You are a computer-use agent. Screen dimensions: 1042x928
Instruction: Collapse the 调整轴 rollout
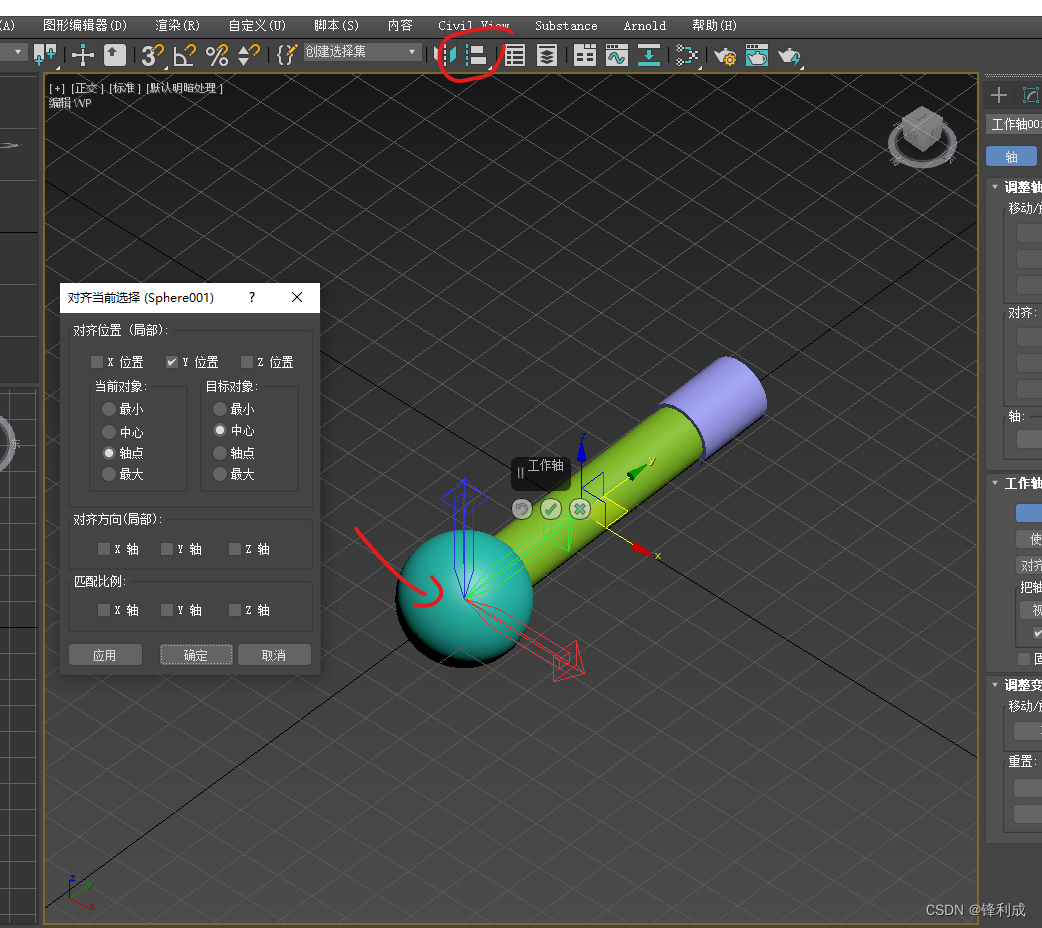(x=995, y=187)
